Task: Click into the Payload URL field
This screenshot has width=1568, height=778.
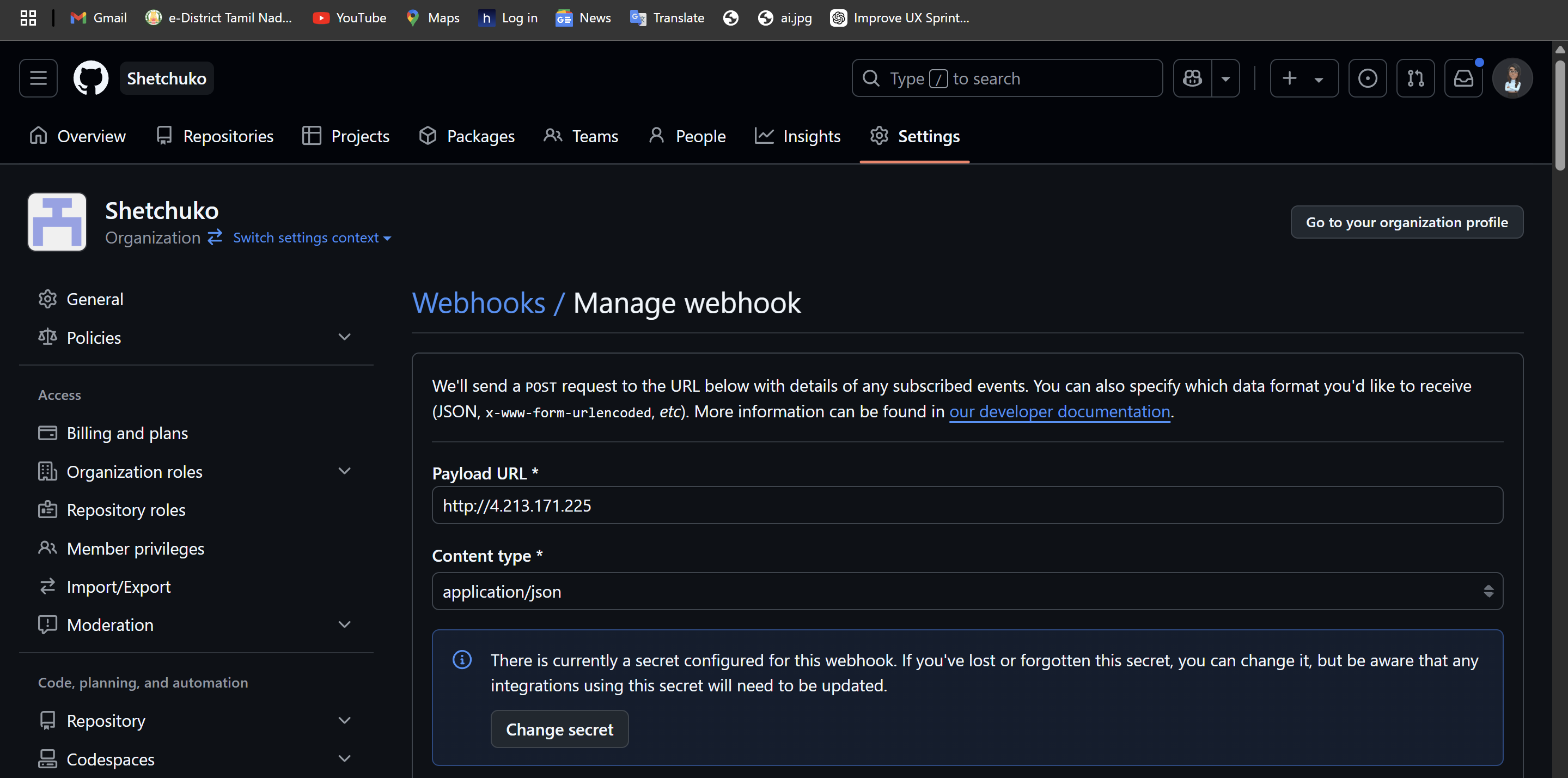Action: click(x=967, y=505)
